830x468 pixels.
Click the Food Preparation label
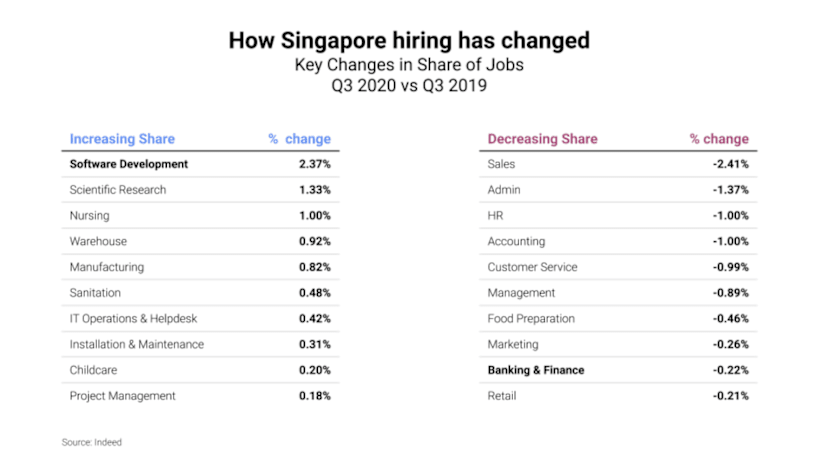click(x=531, y=318)
